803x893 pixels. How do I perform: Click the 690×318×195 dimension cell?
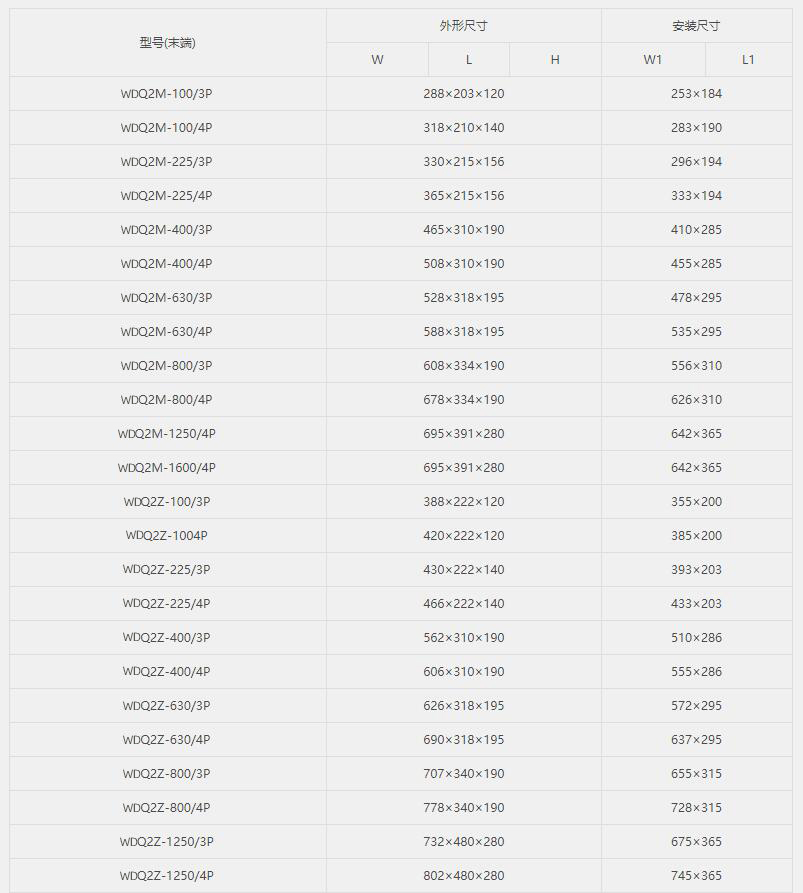point(464,739)
